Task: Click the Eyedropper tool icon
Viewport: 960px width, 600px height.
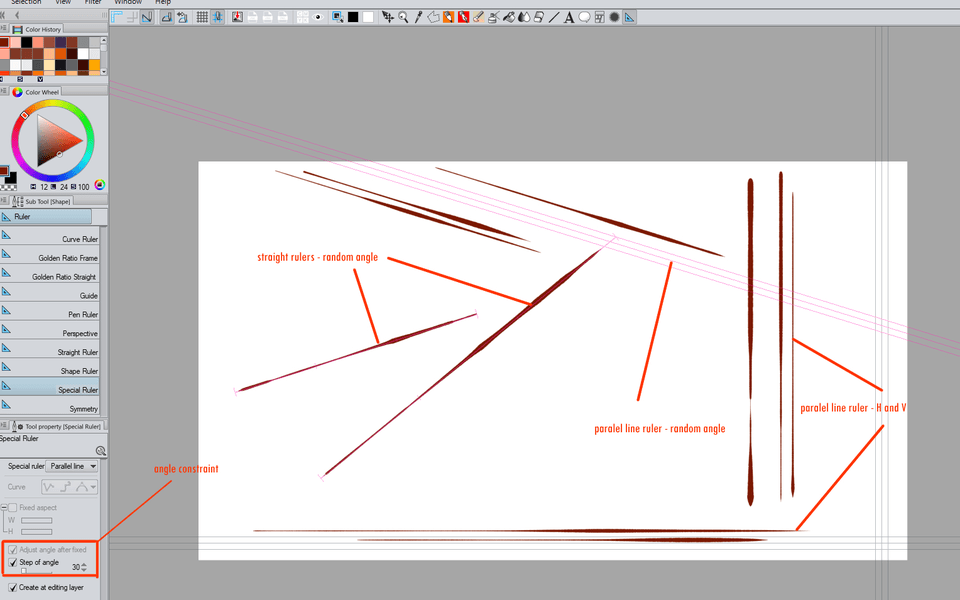Action: click(x=418, y=17)
